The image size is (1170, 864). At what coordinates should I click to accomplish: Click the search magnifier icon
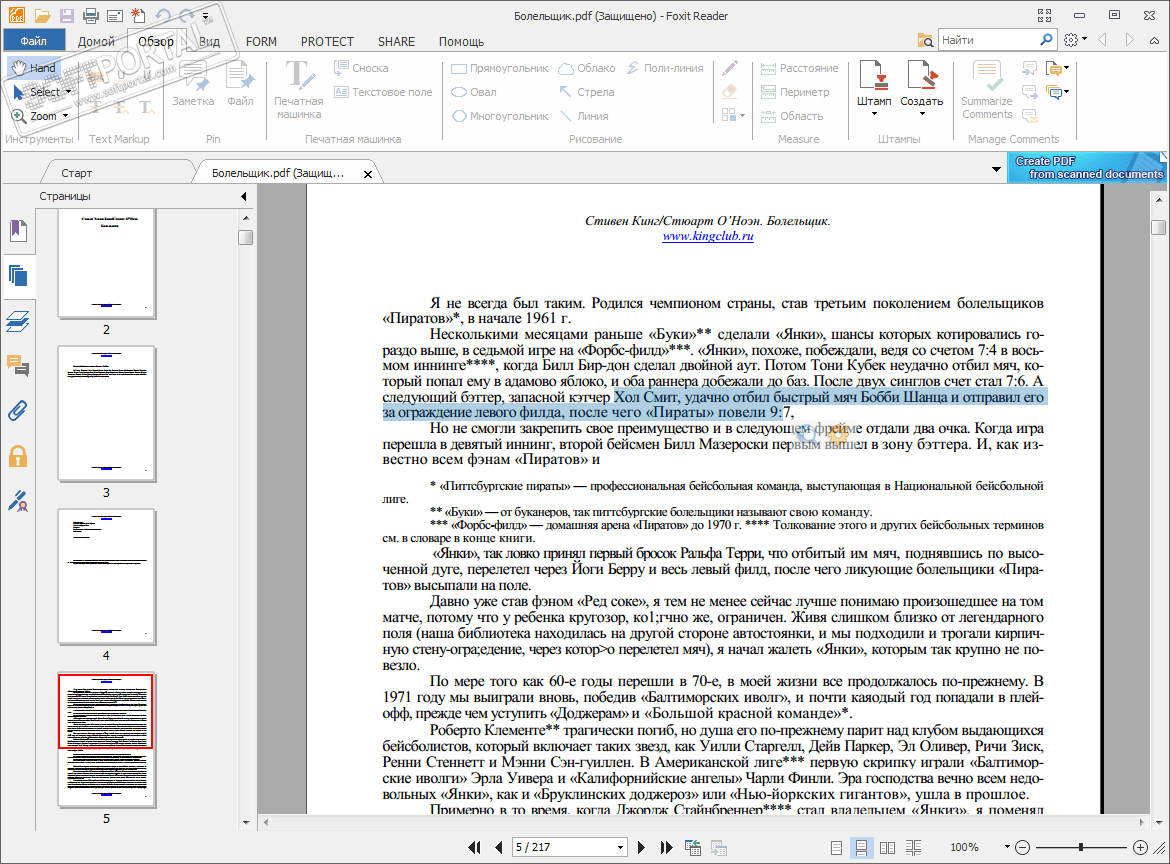tap(1046, 40)
